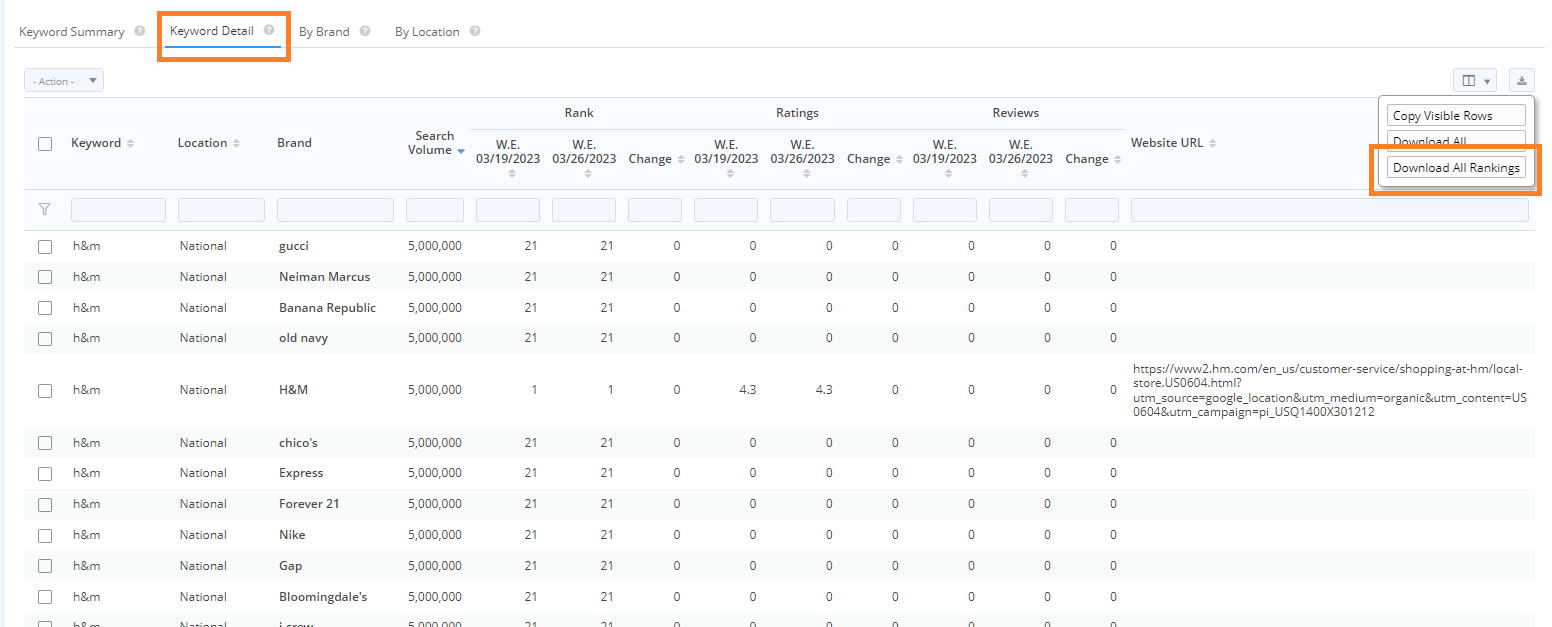This screenshot has width=1552, height=627.
Task: Open the Keyword Summary tab
Action: (72, 32)
